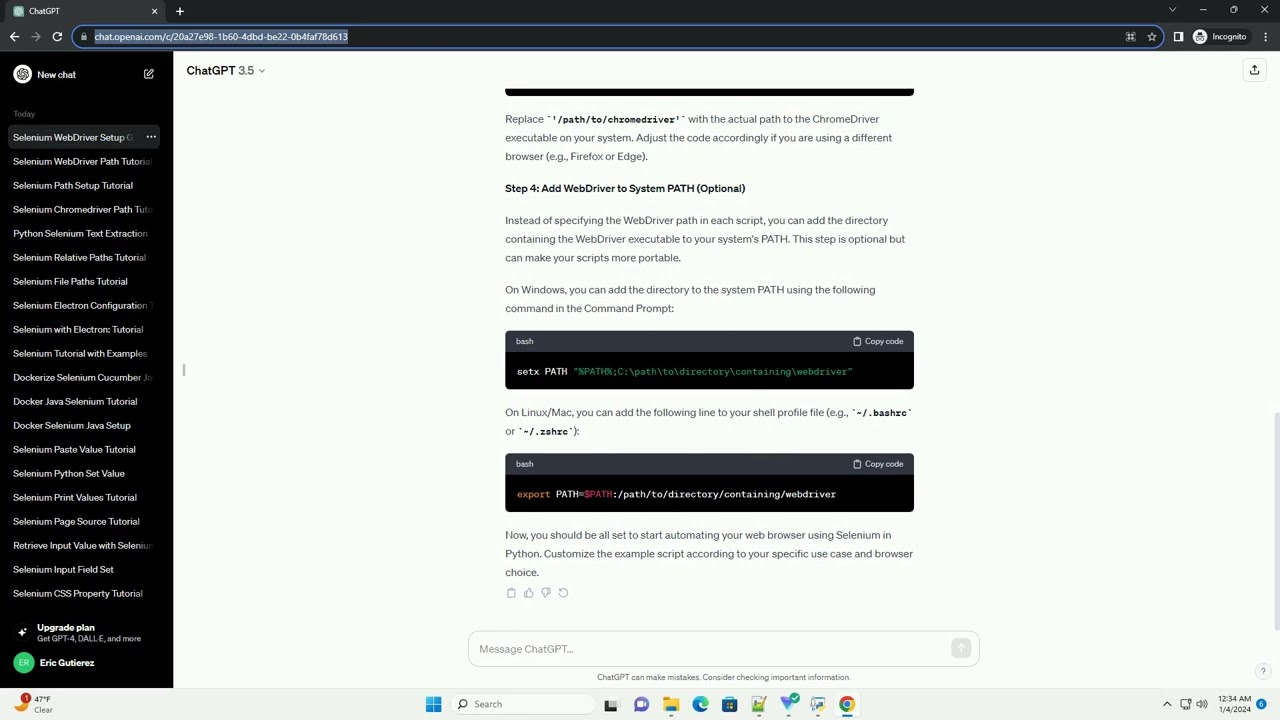Open the tab search dropdown arrow
The width and height of the screenshot is (1280, 720).
[x=1172, y=10]
